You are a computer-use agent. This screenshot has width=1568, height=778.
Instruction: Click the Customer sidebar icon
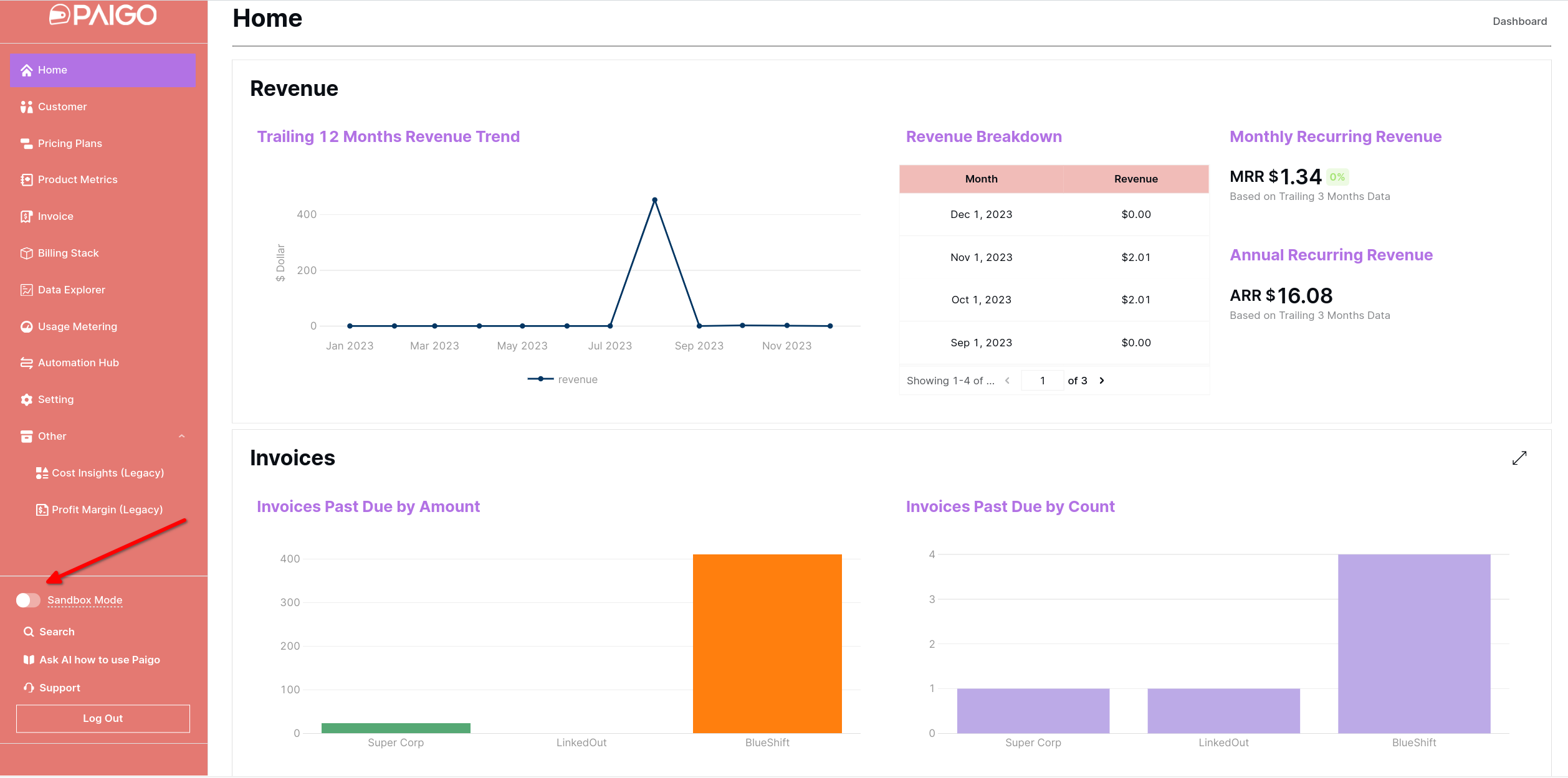26,107
